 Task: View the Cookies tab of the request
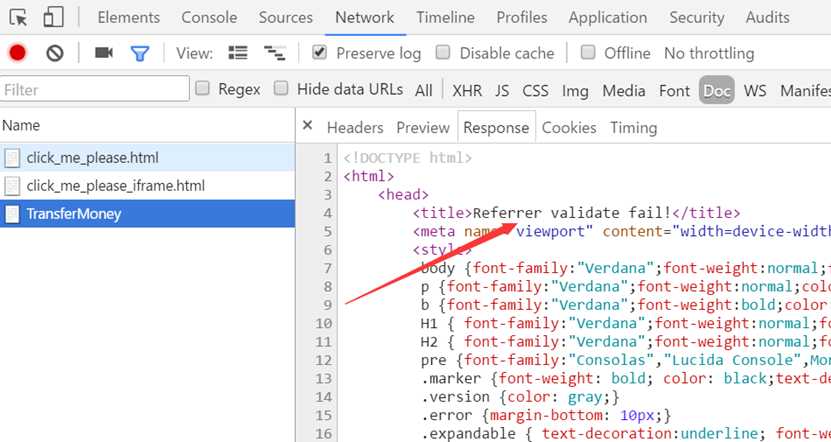569,128
